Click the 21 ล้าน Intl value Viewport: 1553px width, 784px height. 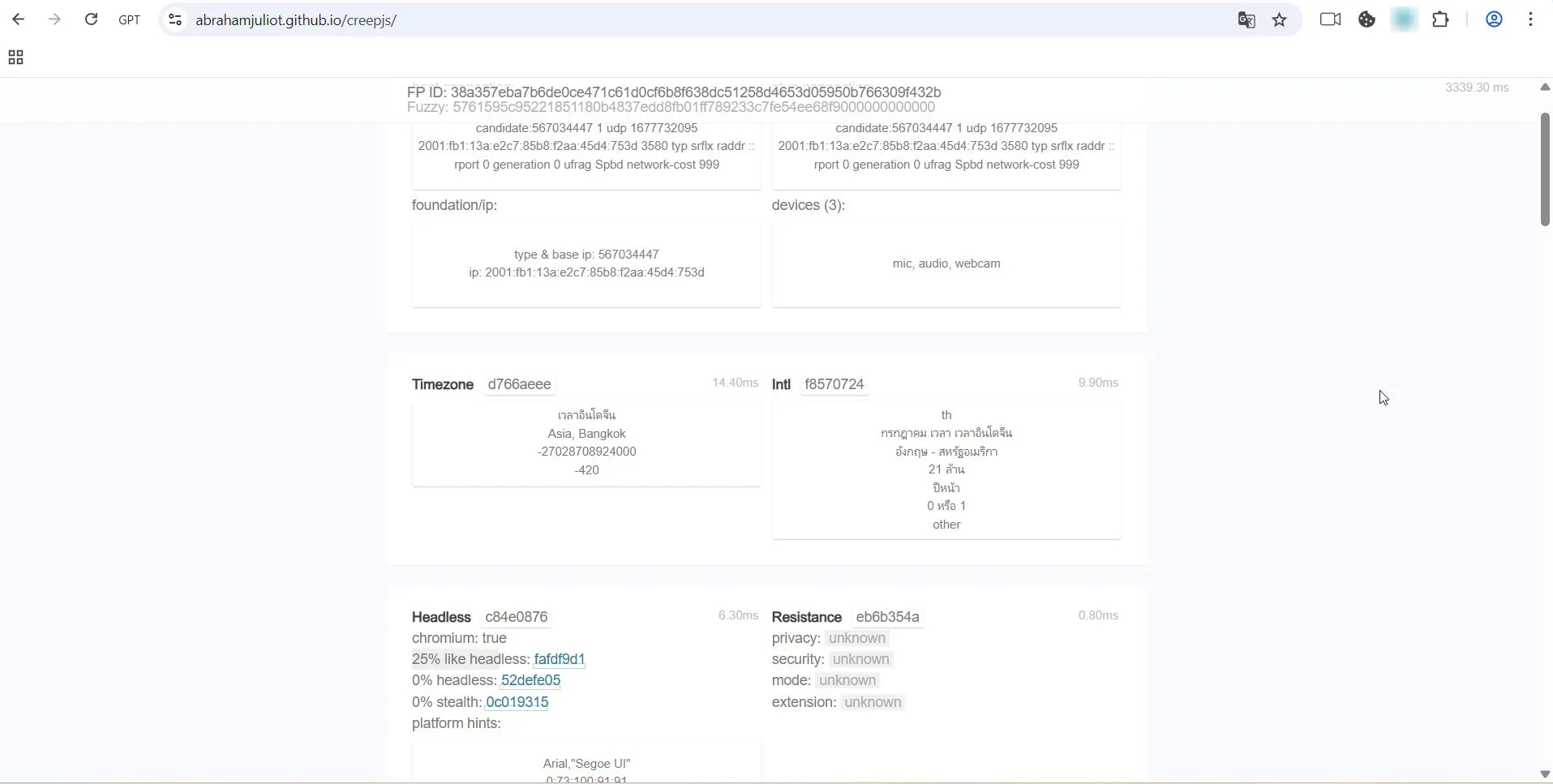click(946, 469)
